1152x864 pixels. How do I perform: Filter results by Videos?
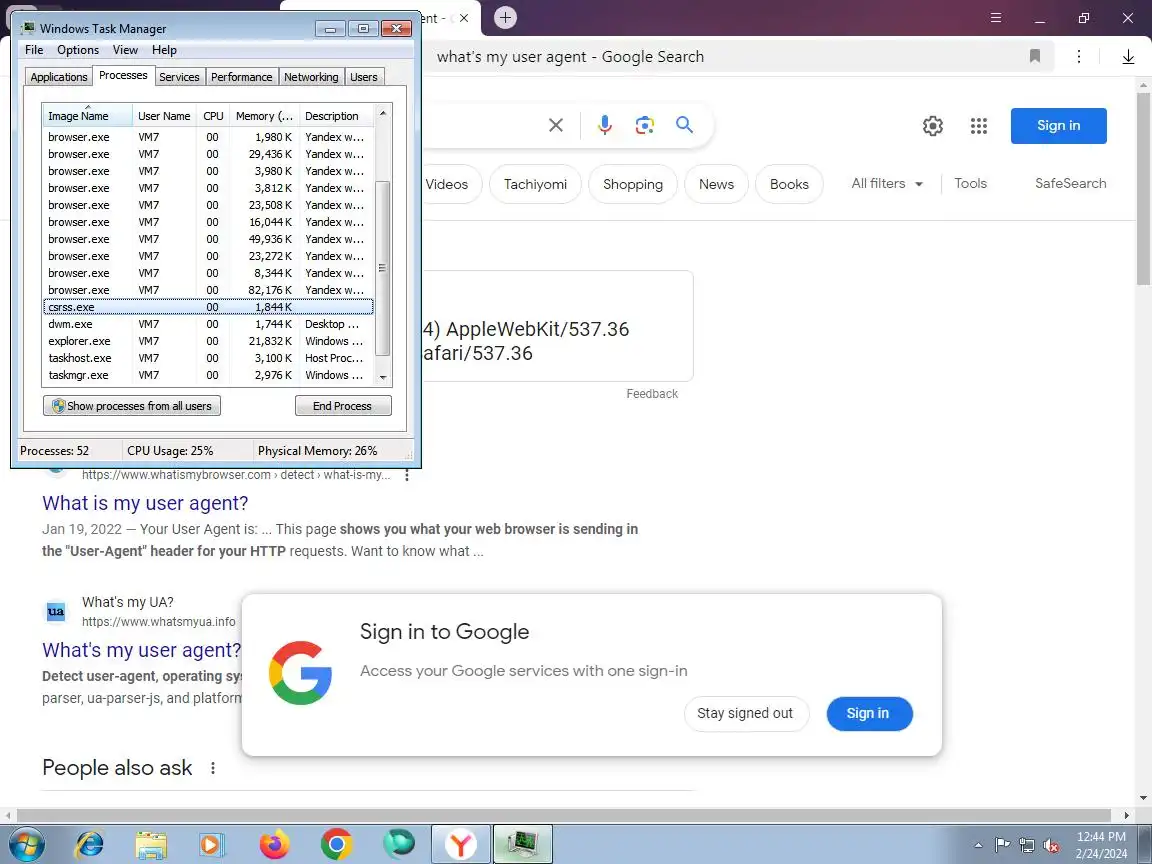[x=448, y=184]
